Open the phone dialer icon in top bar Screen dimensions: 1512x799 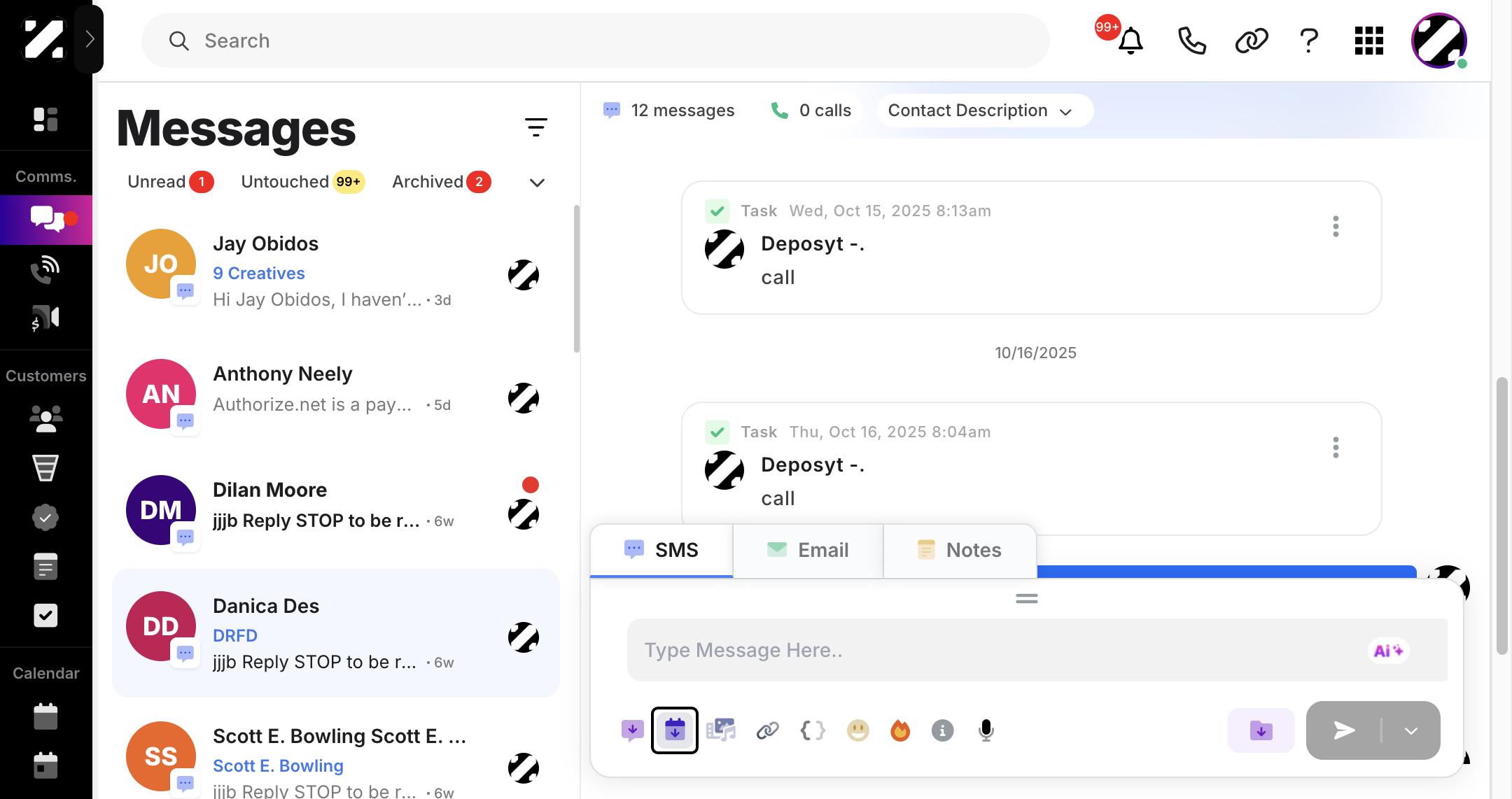tap(1191, 41)
